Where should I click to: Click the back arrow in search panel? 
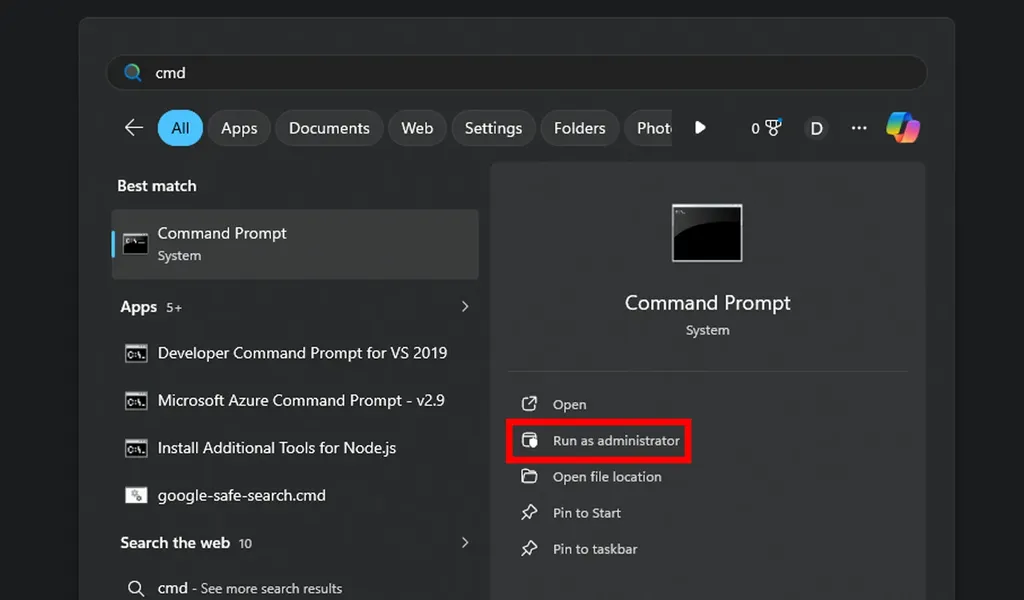[x=134, y=128]
